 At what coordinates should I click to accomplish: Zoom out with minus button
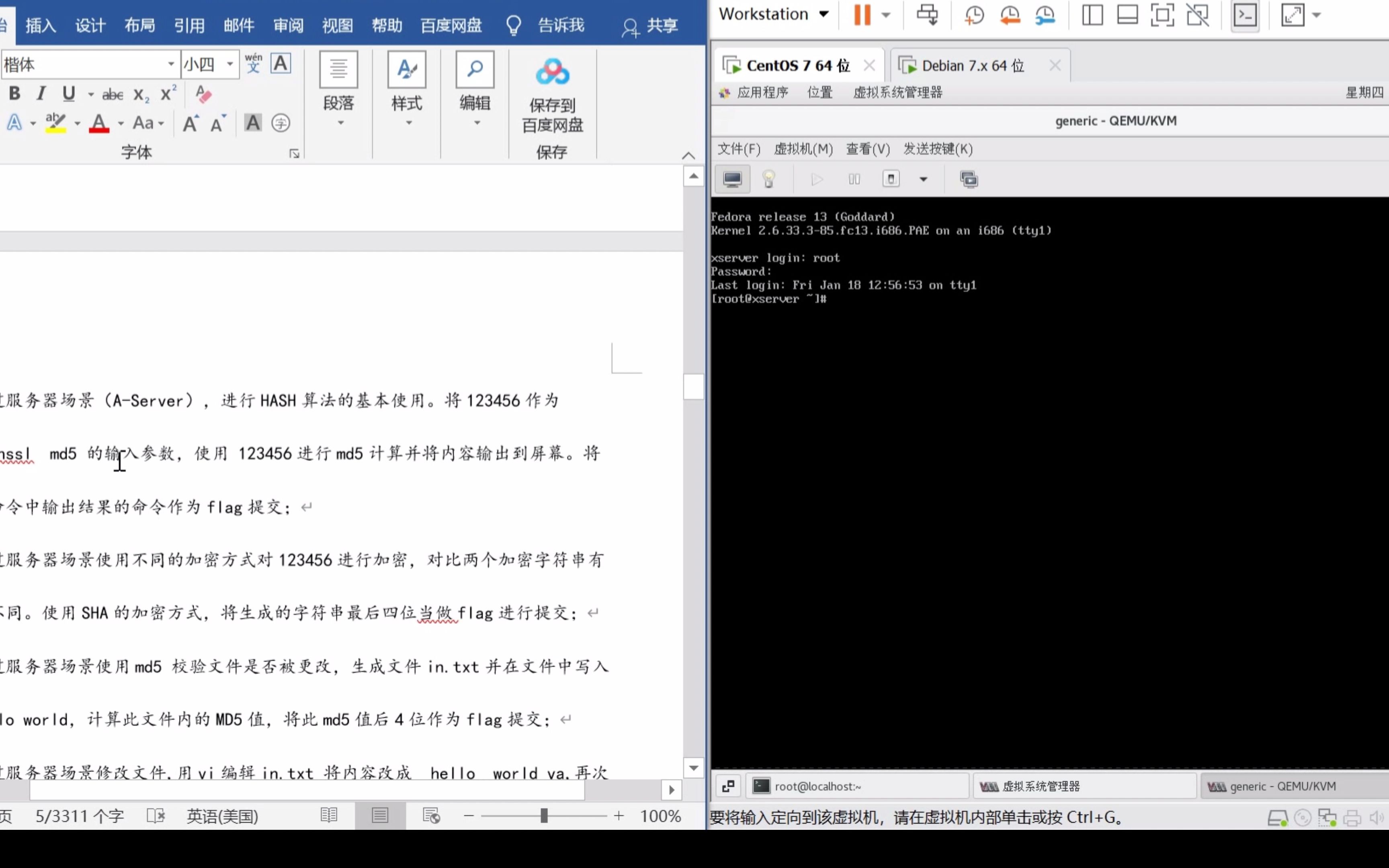tap(469, 816)
